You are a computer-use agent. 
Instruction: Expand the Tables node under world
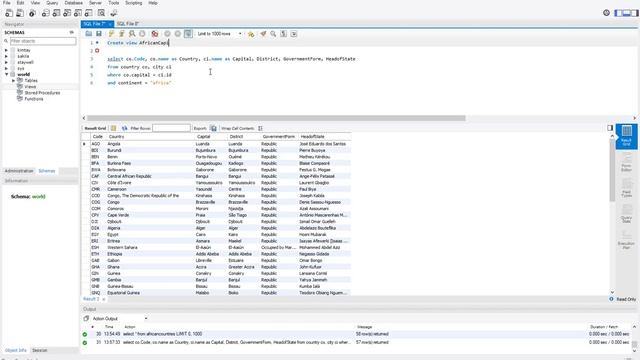[13, 81]
